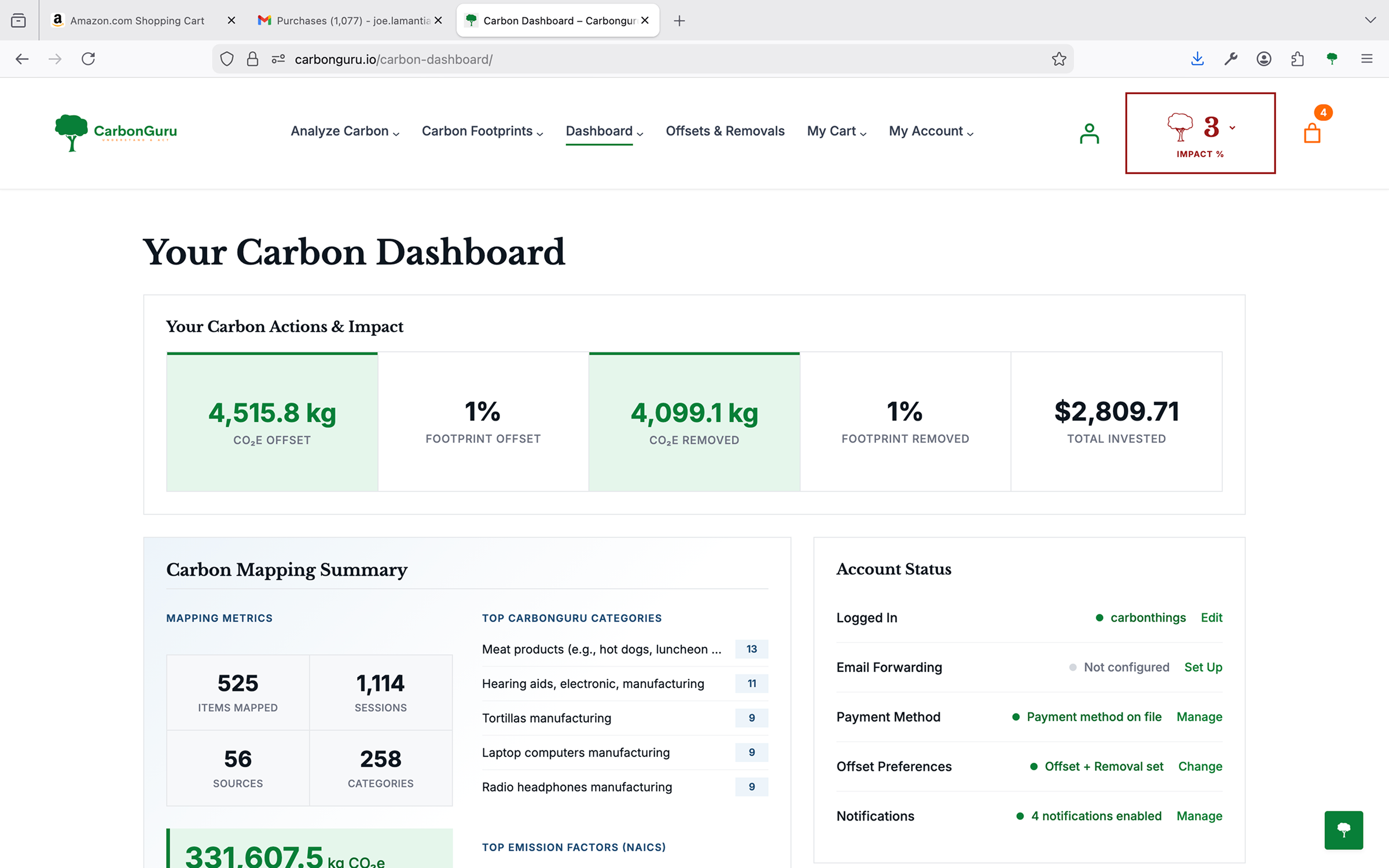The image size is (1389, 868).
Task: Manage the payment method on file
Action: pos(1199,716)
